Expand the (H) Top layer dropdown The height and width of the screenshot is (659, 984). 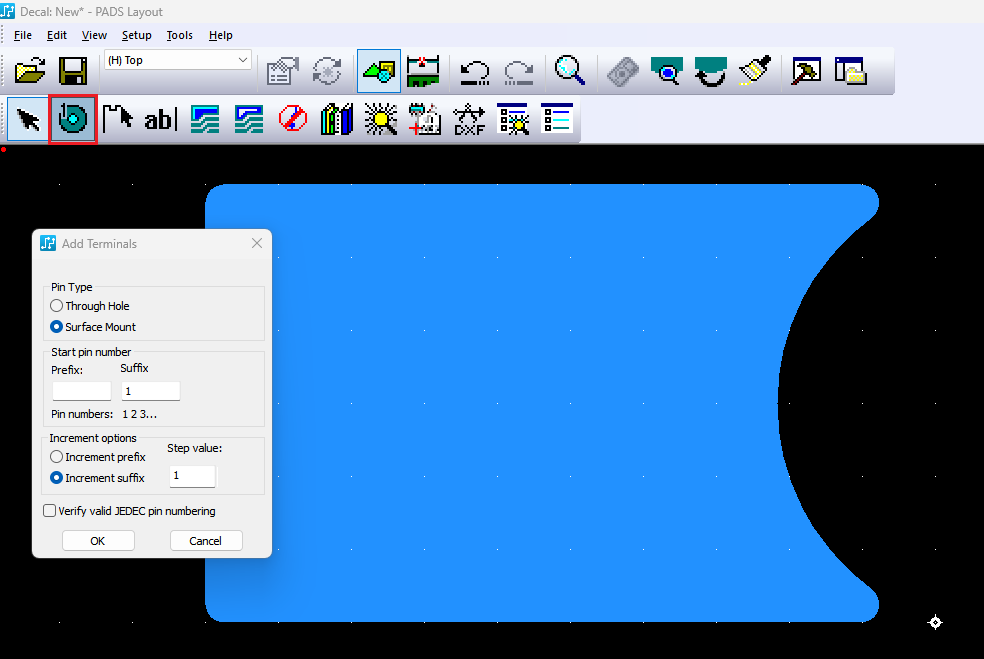pos(243,61)
